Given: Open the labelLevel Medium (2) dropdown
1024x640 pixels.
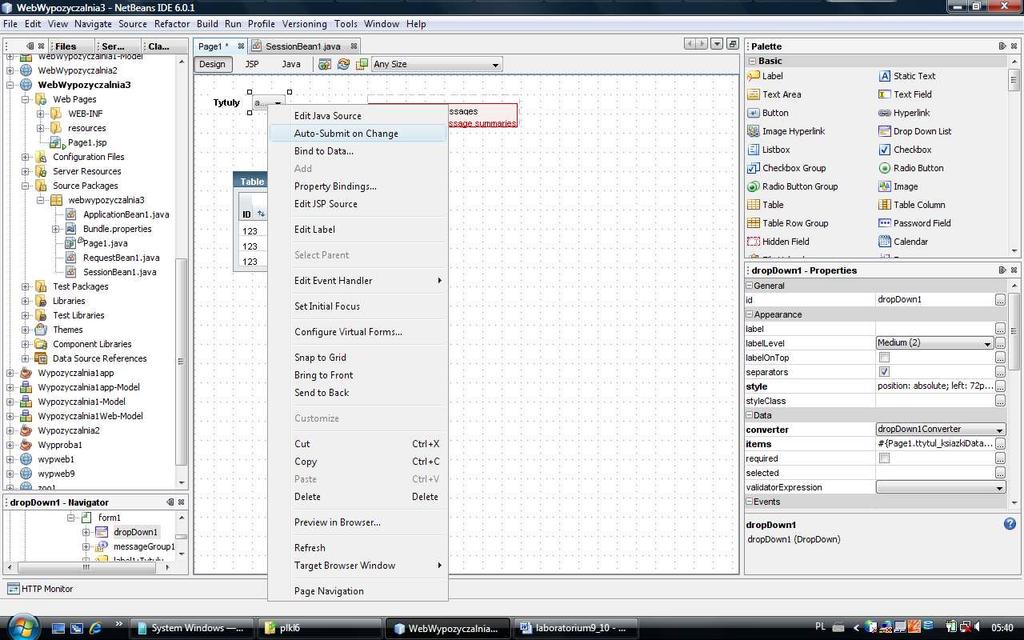Looking at the screenshot, I should pos(934,343).
